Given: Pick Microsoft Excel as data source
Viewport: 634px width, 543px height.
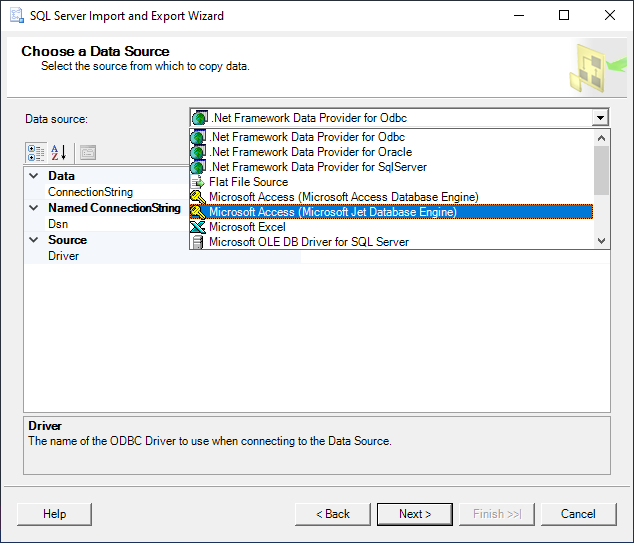Looking at the screenshot, I should tap(391, 227).
